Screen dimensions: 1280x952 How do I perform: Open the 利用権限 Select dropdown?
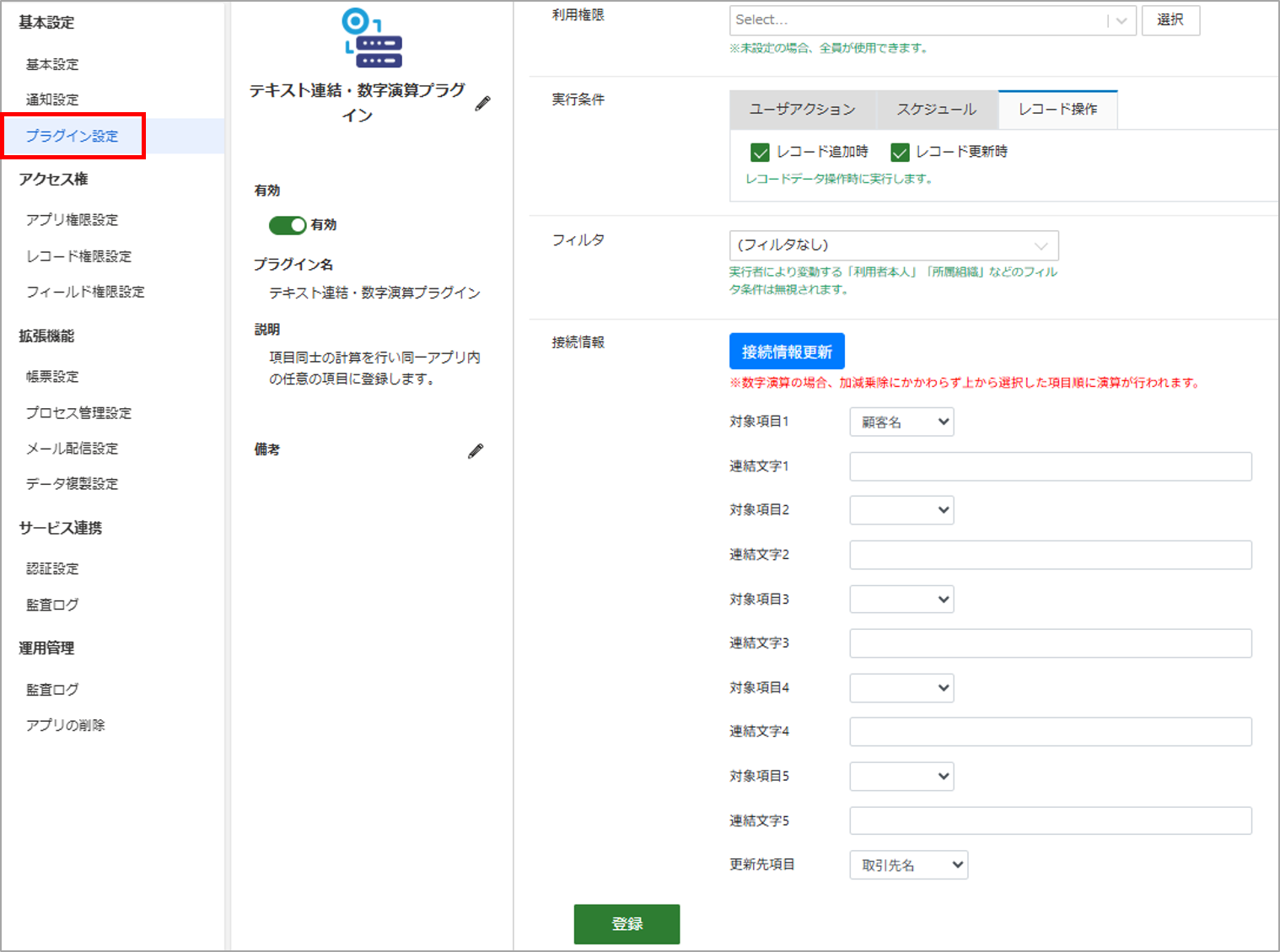pos(933,20)
